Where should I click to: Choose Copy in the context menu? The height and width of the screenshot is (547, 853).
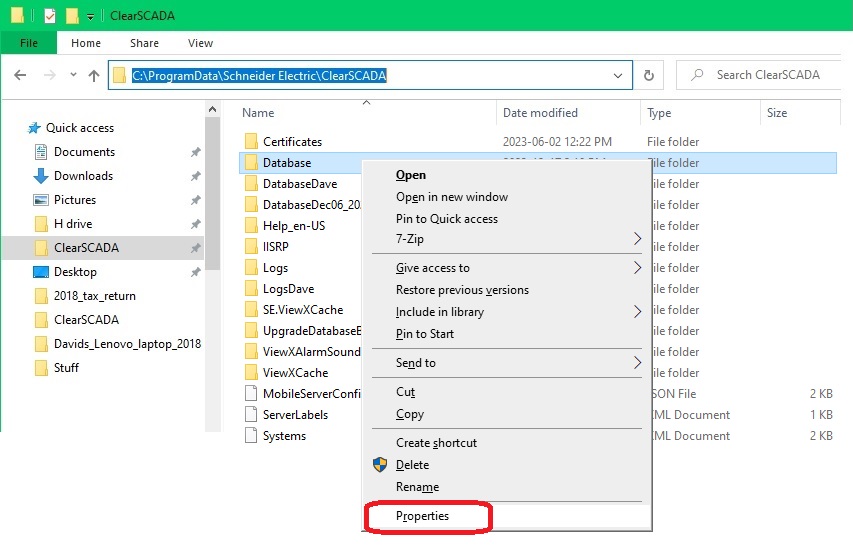point(410,414)
